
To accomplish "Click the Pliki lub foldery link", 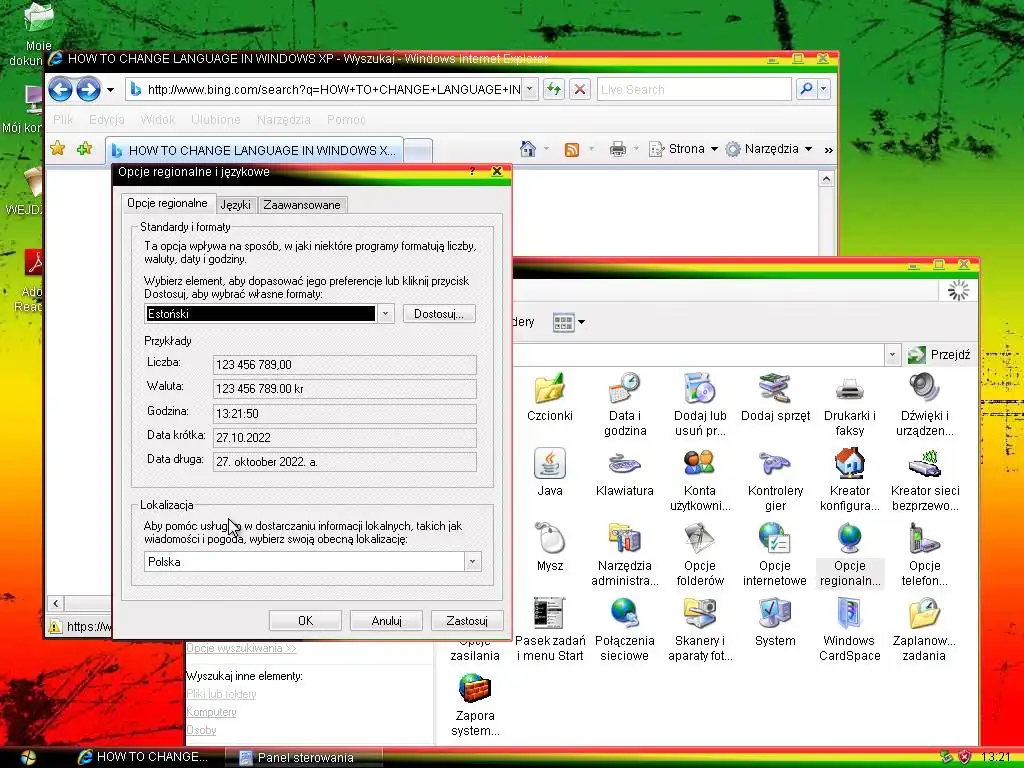I will (221, 694).
